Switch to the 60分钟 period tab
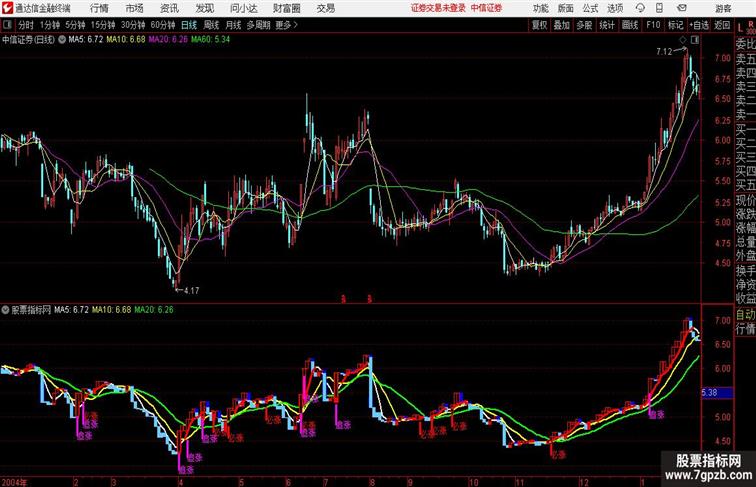This screenshot has width=756, height=487. [x=163, y=25]
